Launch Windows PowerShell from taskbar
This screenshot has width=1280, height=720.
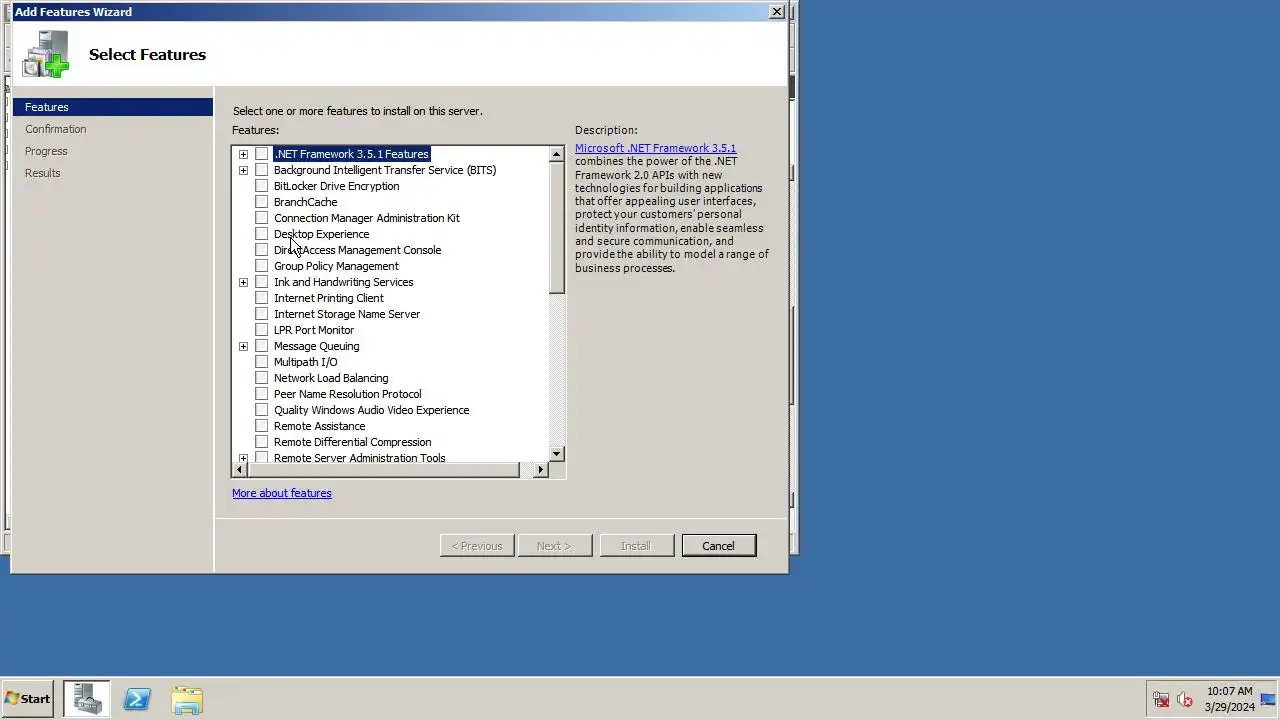(137, 699)
